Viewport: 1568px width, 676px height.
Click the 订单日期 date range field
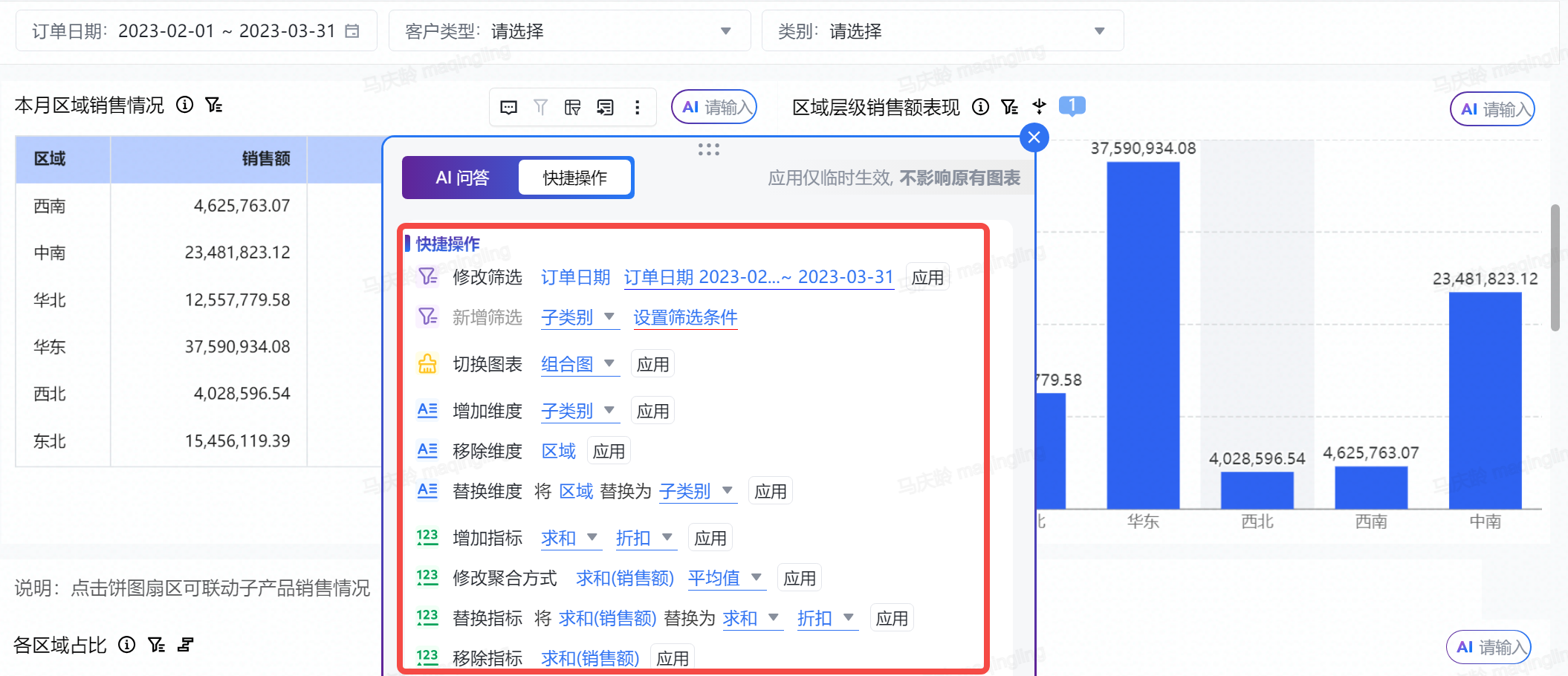pos(196,31)
